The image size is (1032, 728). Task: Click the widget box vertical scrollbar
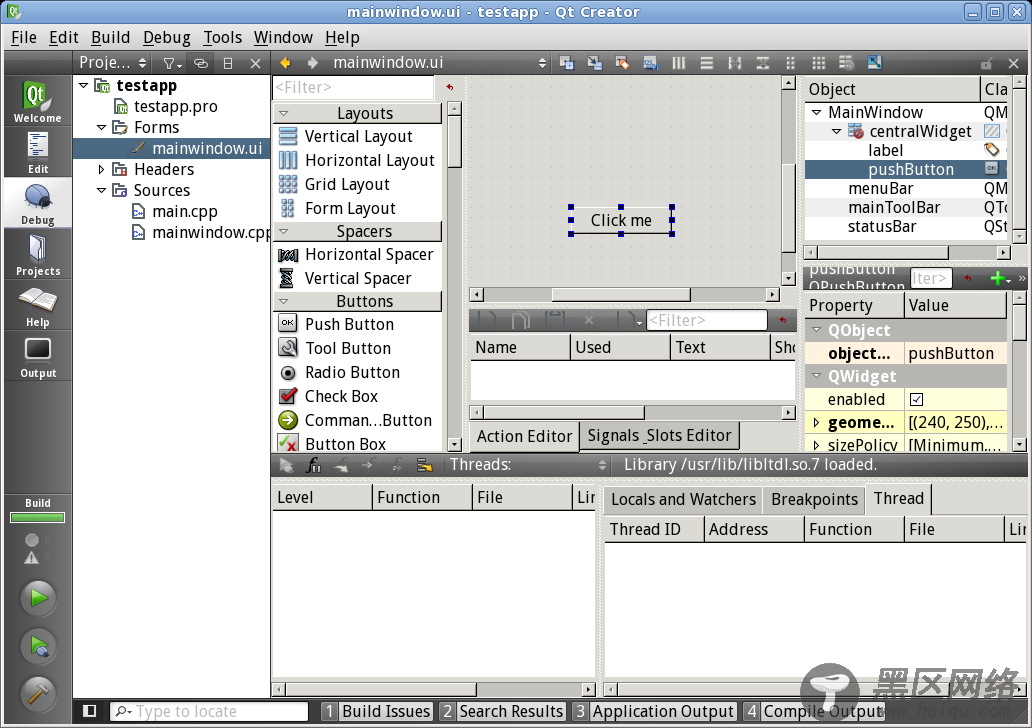(x=454, y=142)
